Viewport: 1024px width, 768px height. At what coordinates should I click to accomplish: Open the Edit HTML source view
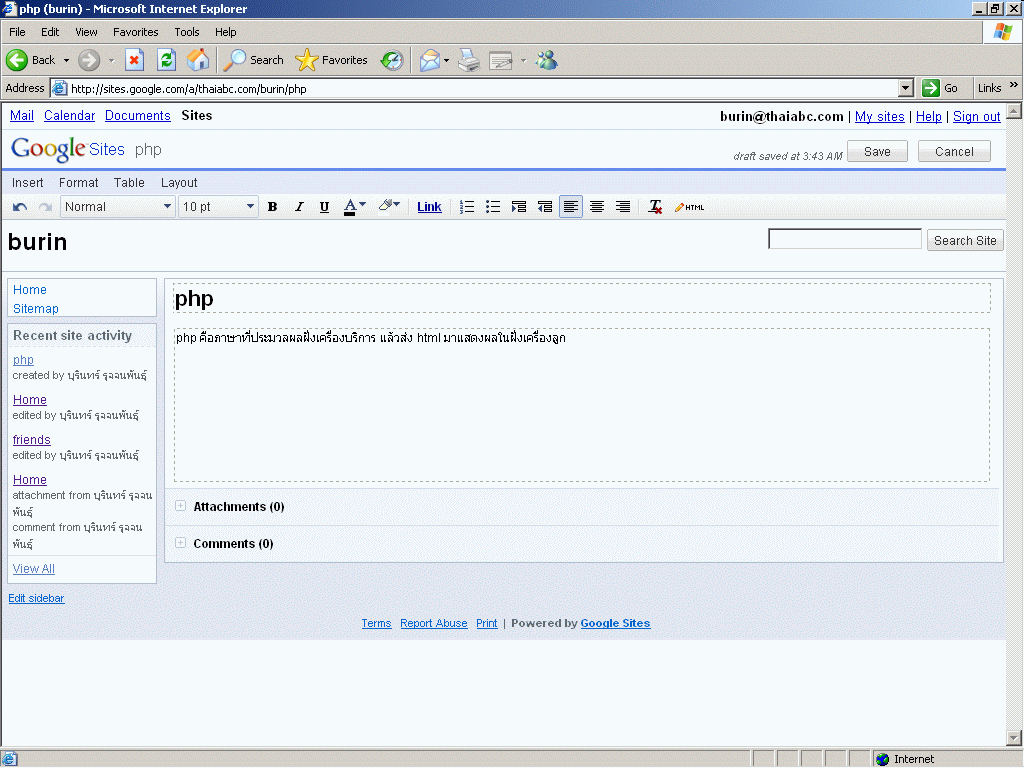(689, 207)
